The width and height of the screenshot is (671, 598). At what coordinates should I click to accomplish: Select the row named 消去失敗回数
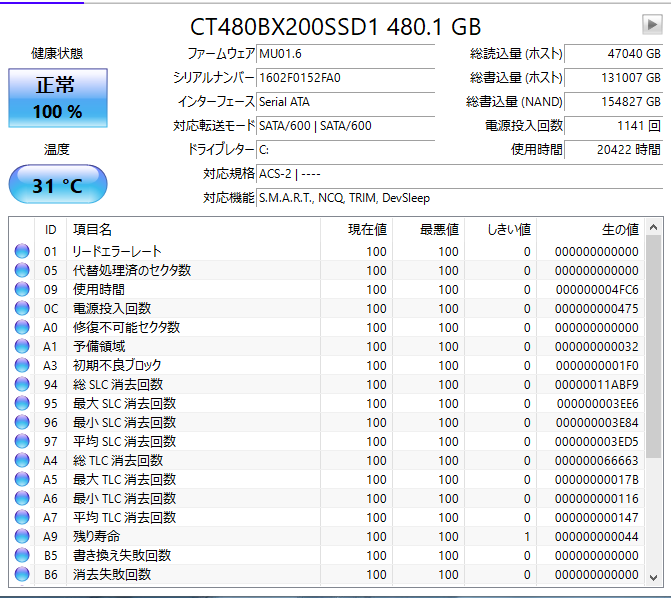point(327,574)
